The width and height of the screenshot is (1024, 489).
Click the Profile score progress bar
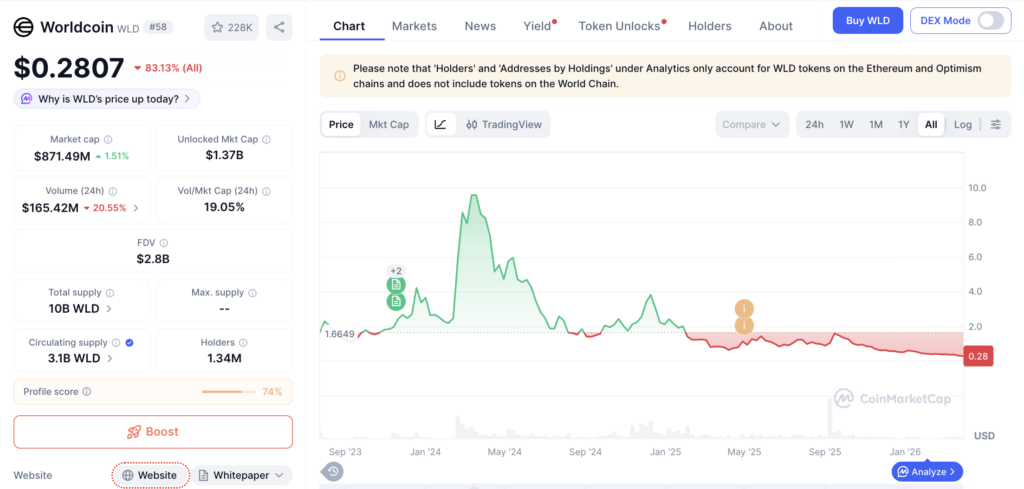(229, 392)
